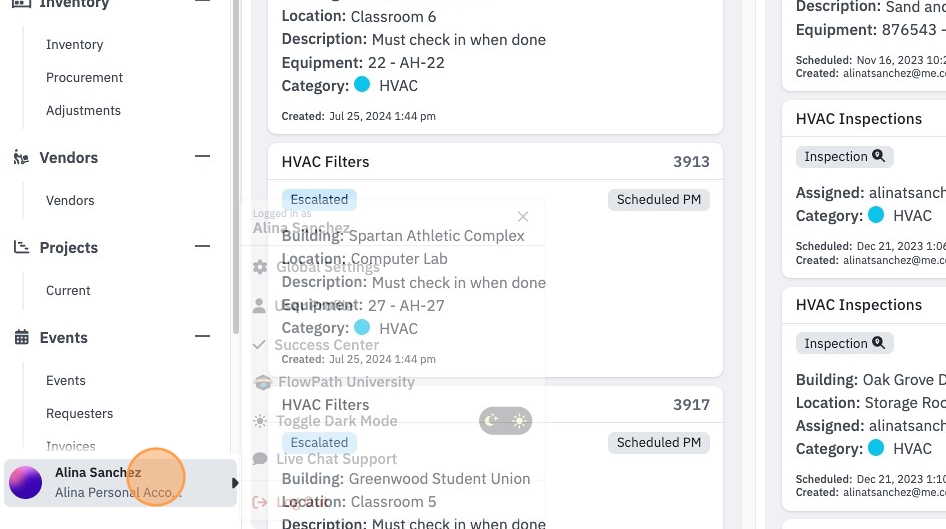Expand the Alina Sanchez account menu arrow
Viewport: 946px width, 529px height.
(x=235, y=483)
